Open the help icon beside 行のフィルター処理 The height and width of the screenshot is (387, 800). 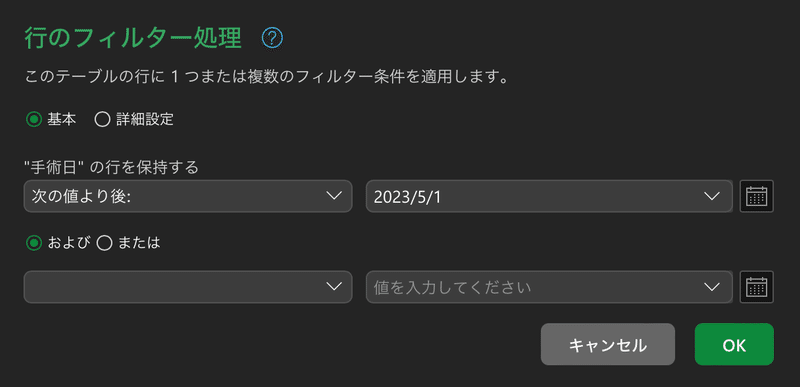[x=272, y=38]
